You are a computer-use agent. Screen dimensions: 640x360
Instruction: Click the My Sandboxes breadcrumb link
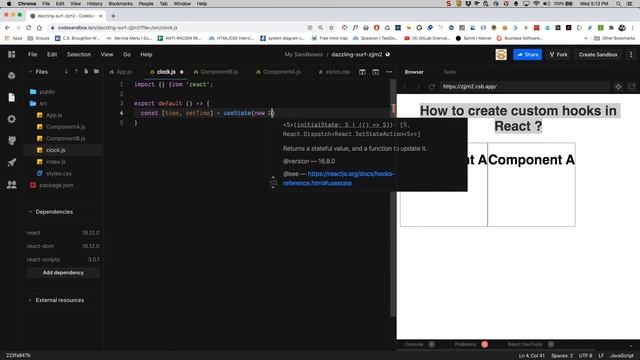coord(303,54)
